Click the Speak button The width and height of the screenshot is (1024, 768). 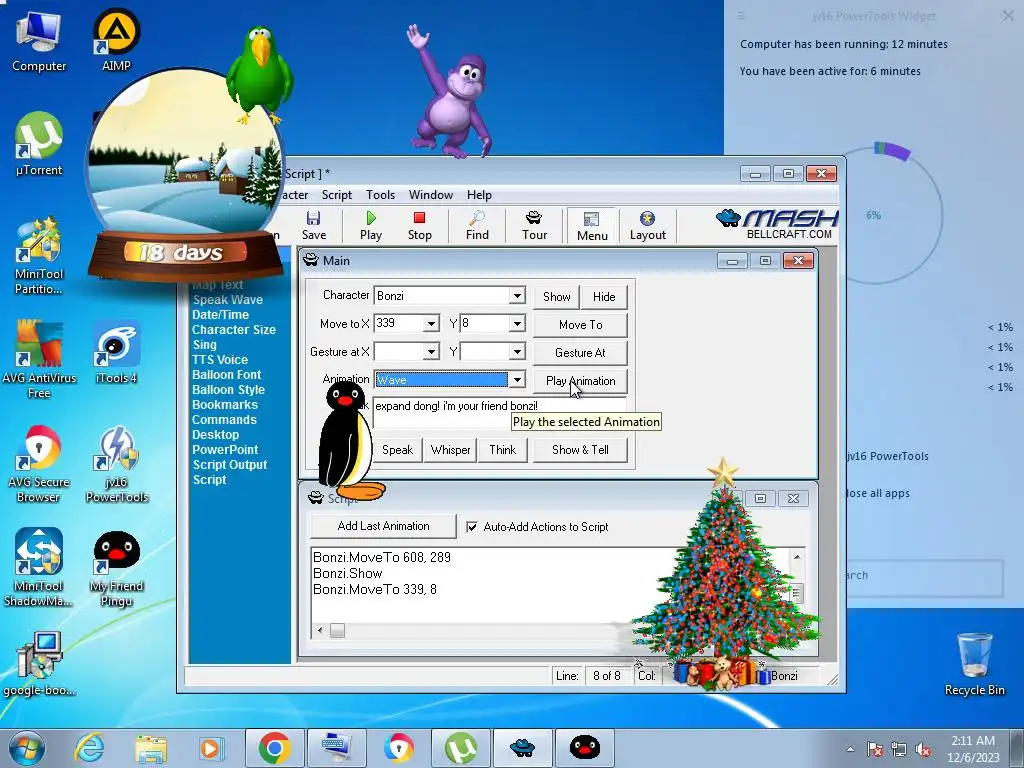pyautogui.click(x=397, y=450)
